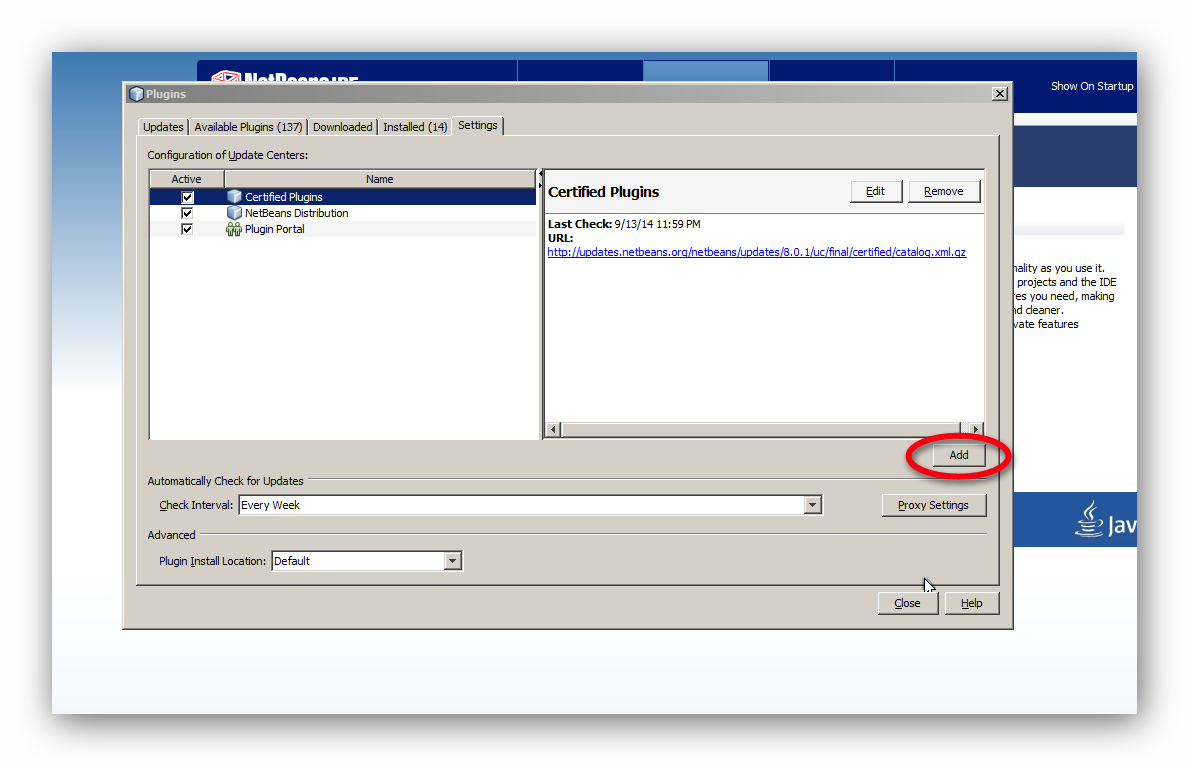
Task: Open the updates.netbeans.org catalog URL link
Action: pos(757,253)
